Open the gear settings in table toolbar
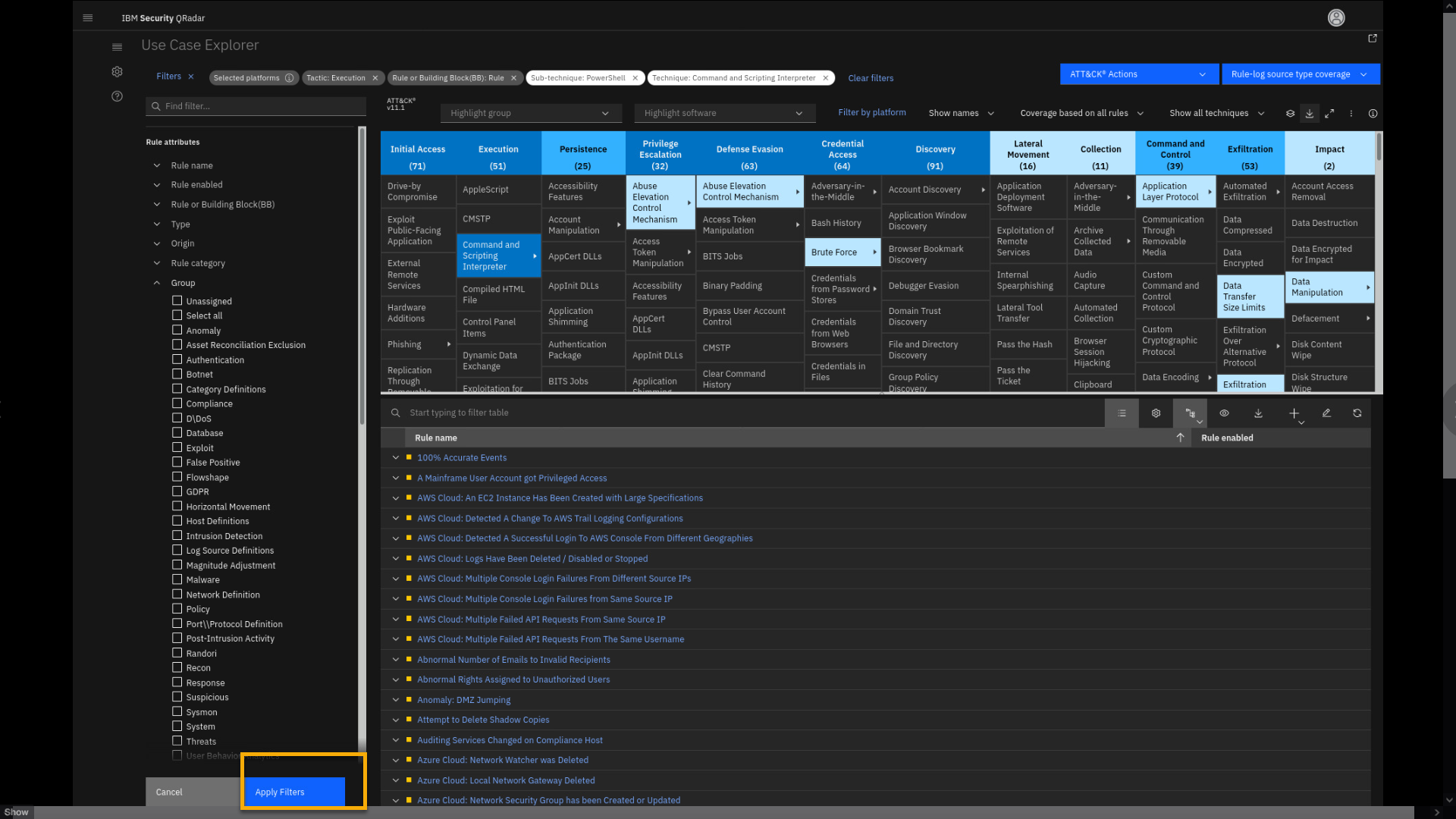Screen dimensions: 1456x819 [1156, 413]
